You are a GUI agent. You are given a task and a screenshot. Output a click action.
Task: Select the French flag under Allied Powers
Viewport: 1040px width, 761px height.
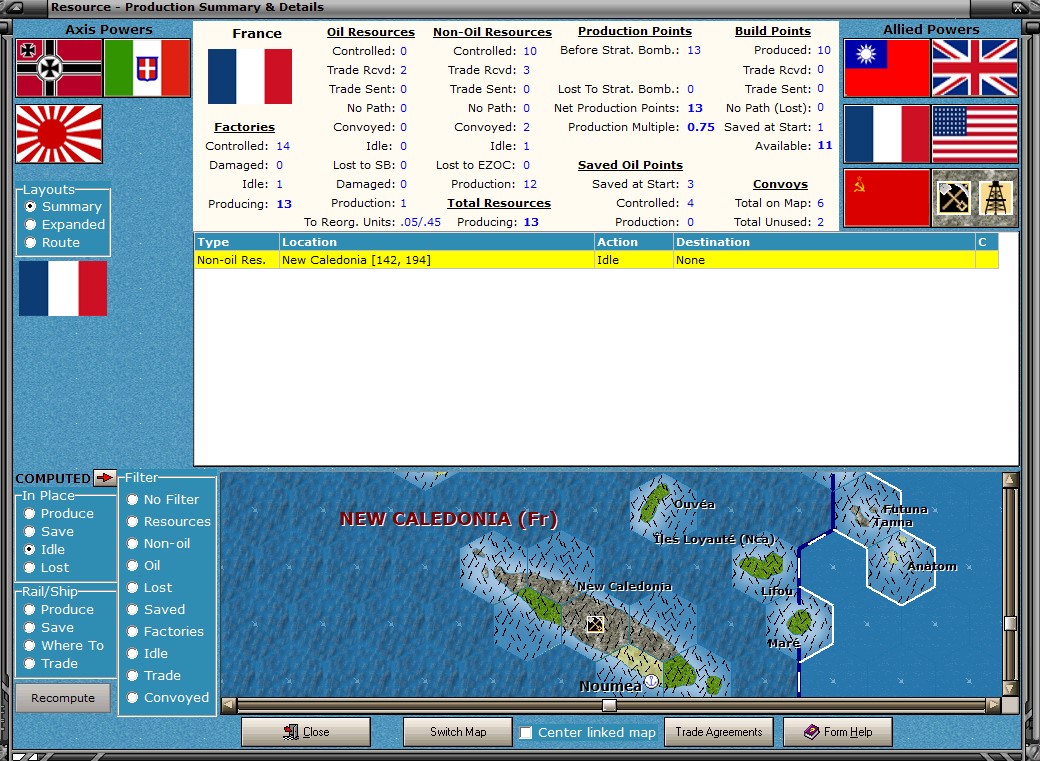click(x=887, y=133)
